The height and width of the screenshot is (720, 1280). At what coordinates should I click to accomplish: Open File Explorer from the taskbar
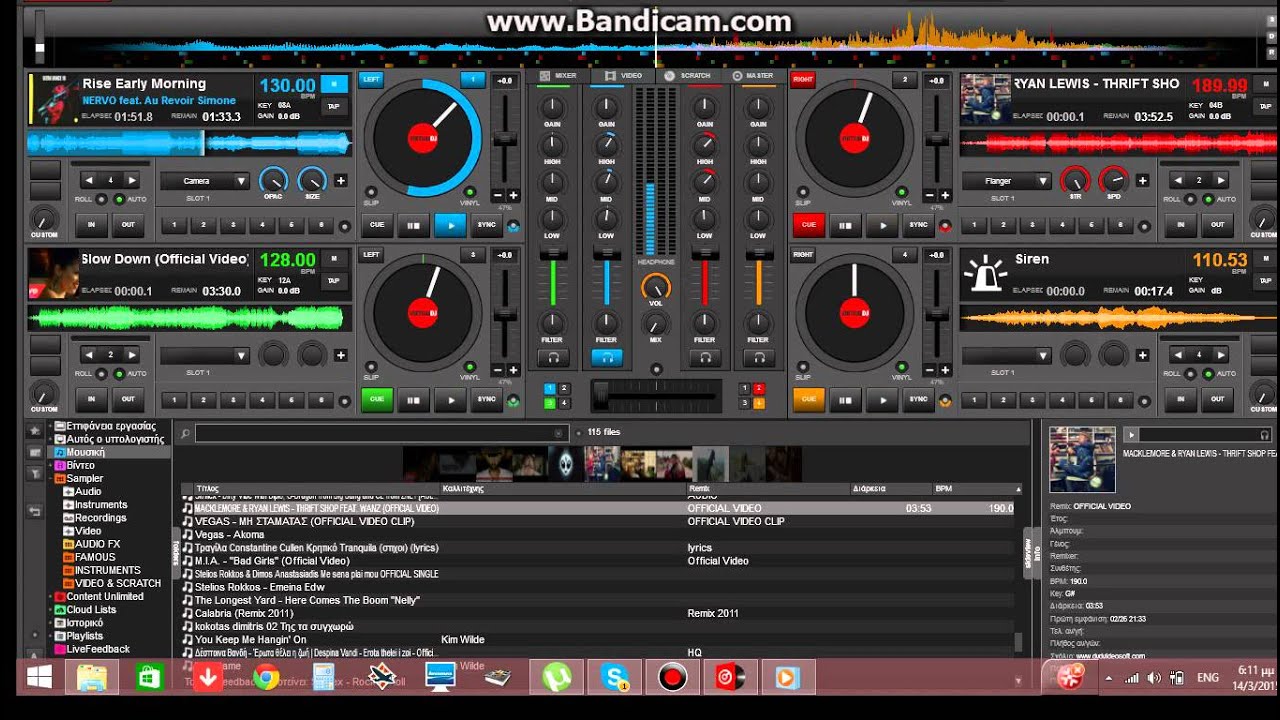(x=92, y=677)
